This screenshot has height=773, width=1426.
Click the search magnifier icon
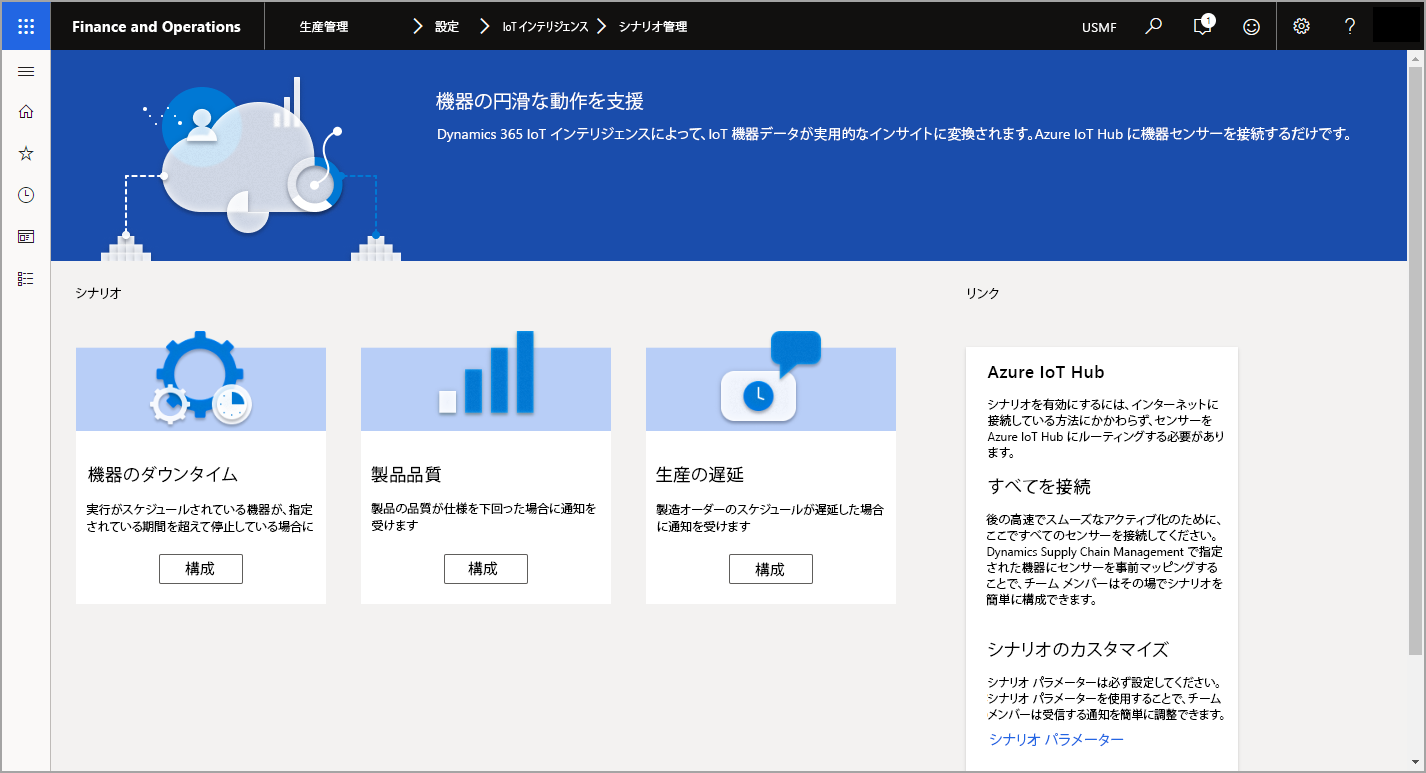(x=1154, y=27)
